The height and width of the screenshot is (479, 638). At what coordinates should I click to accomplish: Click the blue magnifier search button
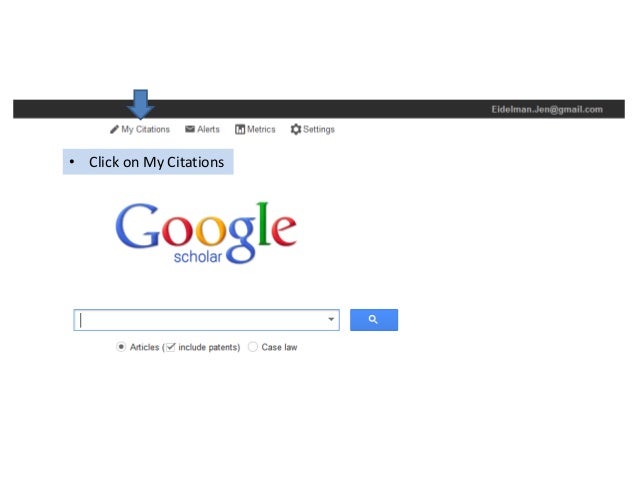point(374,320)
